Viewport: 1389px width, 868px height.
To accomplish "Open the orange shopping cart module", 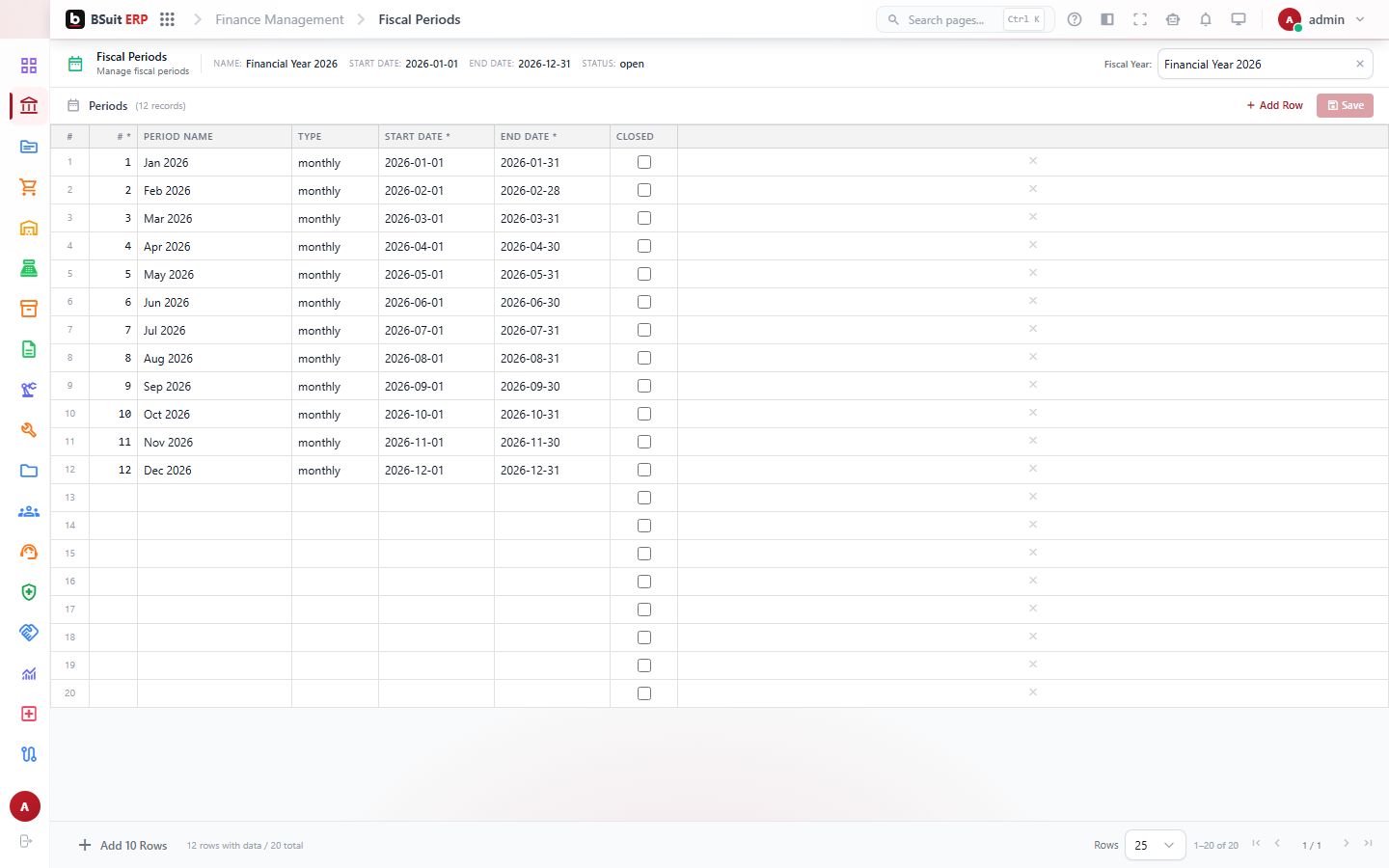I will click(29, 187).
